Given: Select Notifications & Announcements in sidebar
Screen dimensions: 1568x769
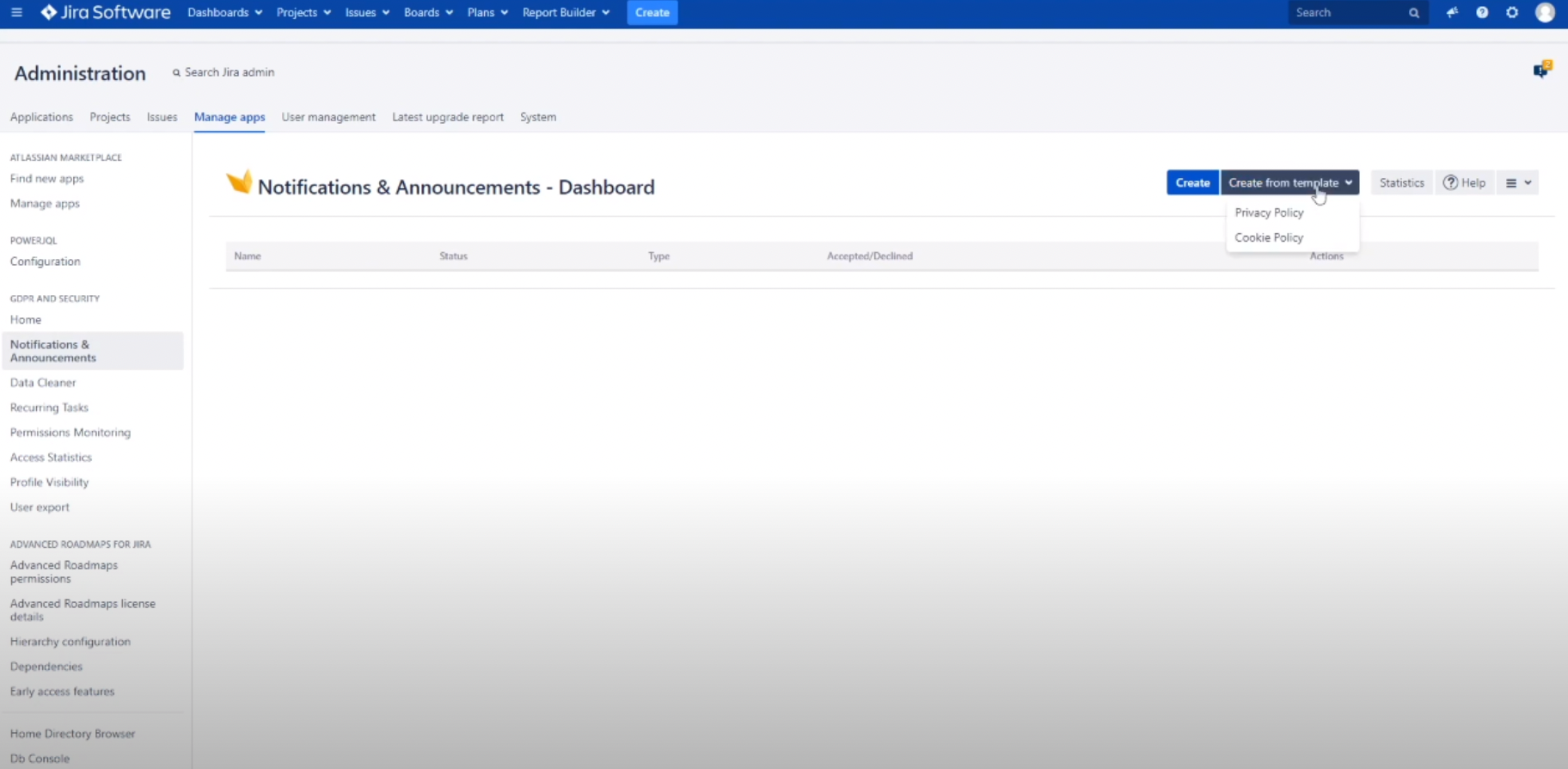Looking at the screenshot, I should pyautogui.click(x=92, y=351).
